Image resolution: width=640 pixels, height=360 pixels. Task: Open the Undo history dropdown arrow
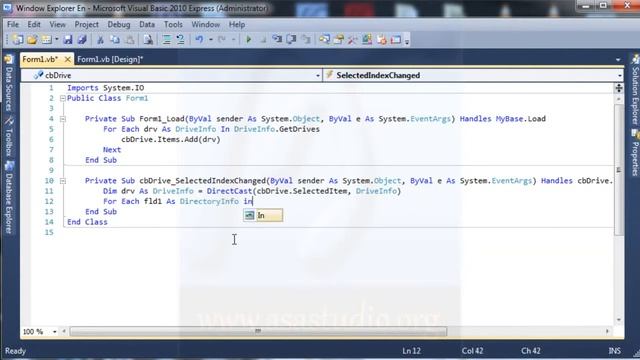click(x=211, y=40)
